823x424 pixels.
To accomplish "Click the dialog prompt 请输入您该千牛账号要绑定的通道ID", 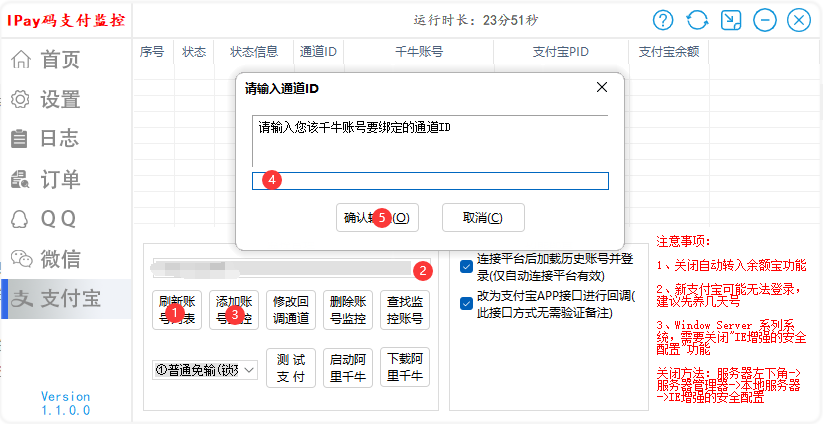I will [x=354, y=127].
